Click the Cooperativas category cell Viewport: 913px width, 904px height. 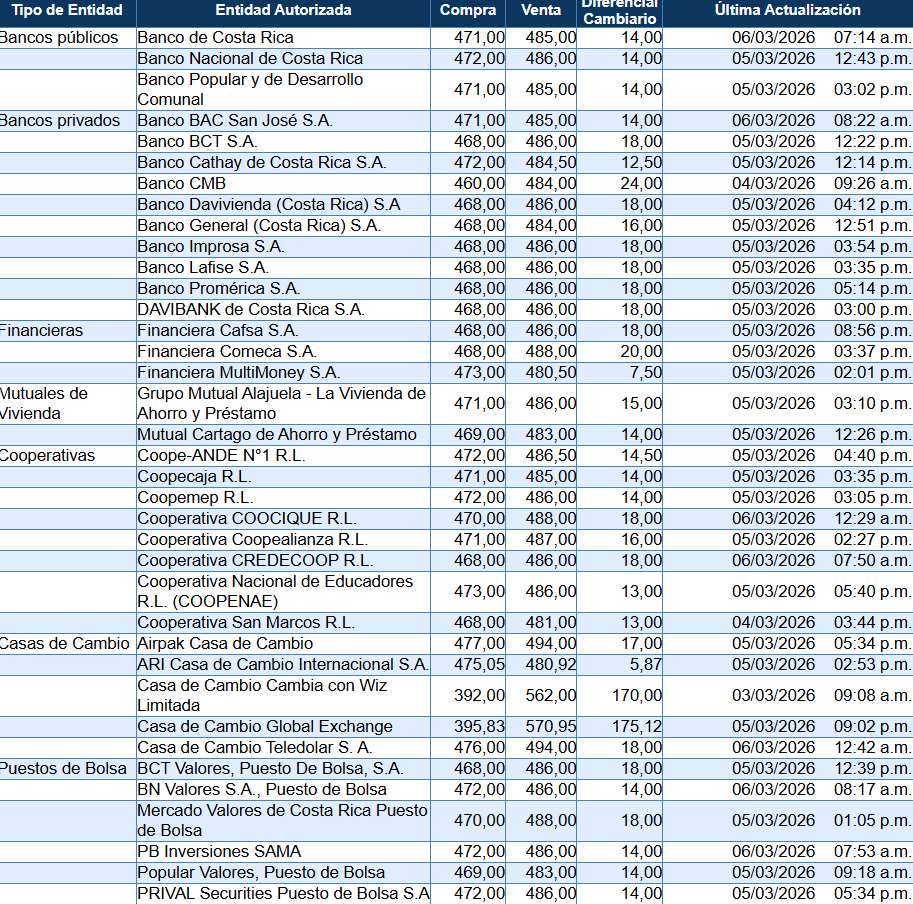(48, 455)
